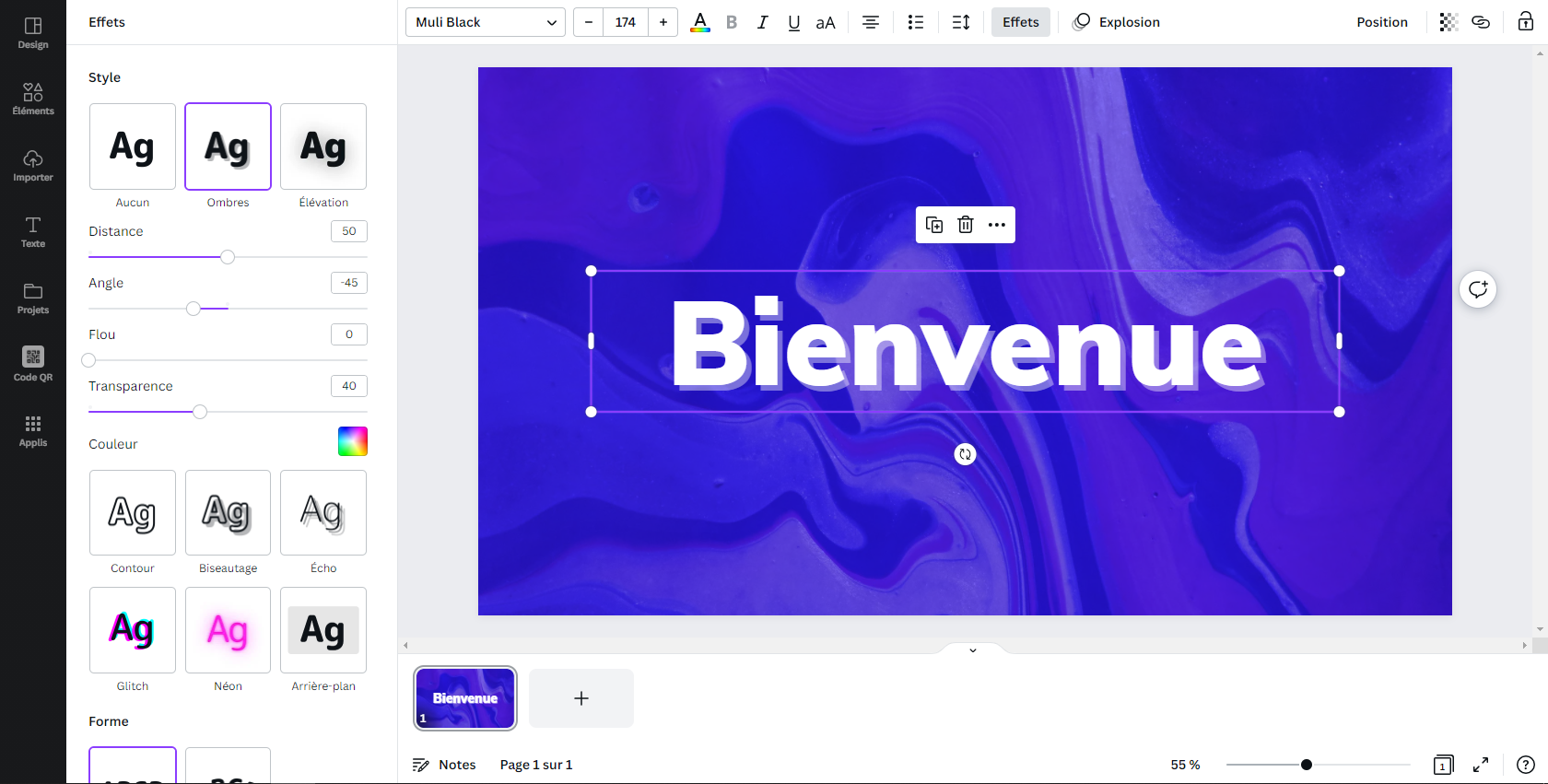Toggle uppercase text formatting
This screenshot has width=1548, height=784.
[x=826, y=22]
